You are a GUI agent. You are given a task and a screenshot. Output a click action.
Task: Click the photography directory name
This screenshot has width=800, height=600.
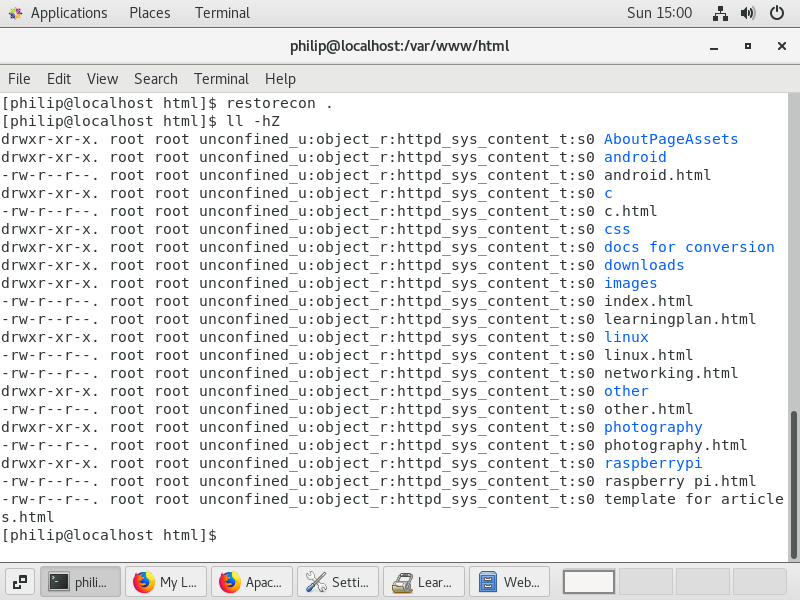[653, 427]
